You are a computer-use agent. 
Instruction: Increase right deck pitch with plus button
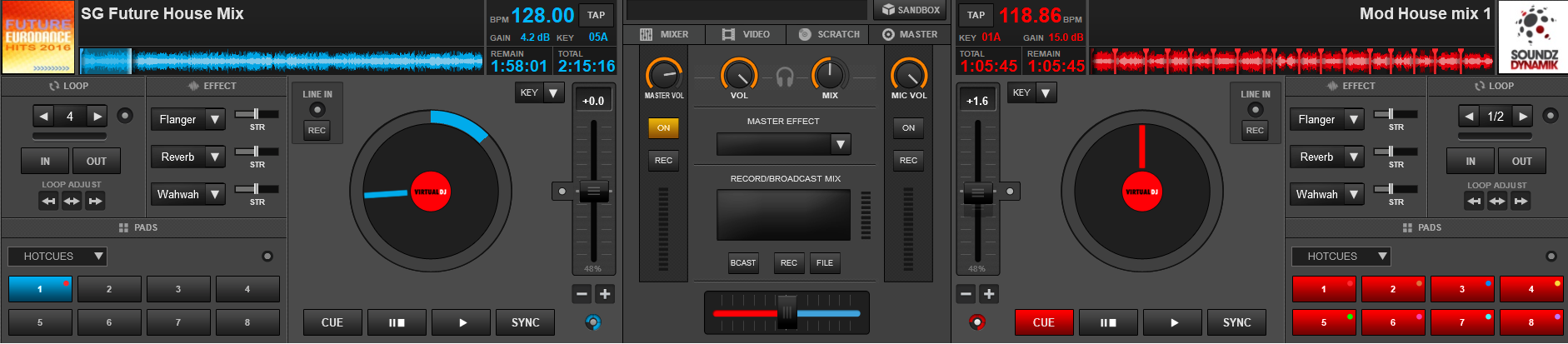(x=989, y=293)
